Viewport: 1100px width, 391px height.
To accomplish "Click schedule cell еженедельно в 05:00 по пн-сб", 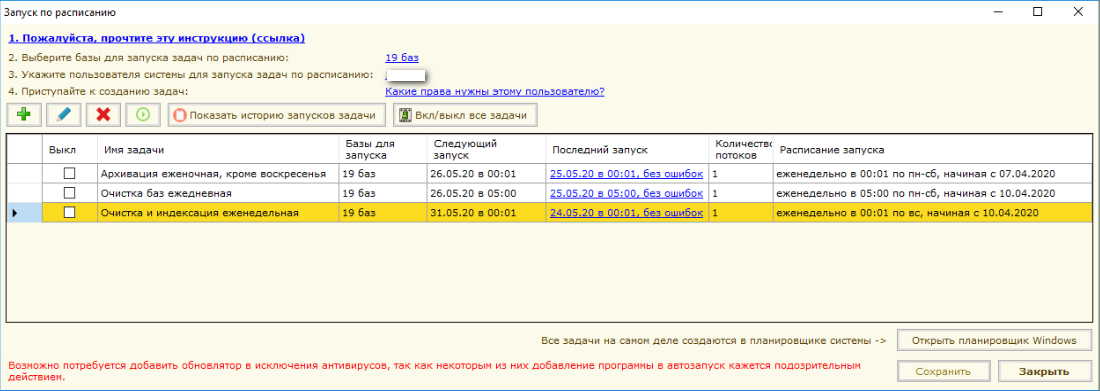I will tap(933, 193).
